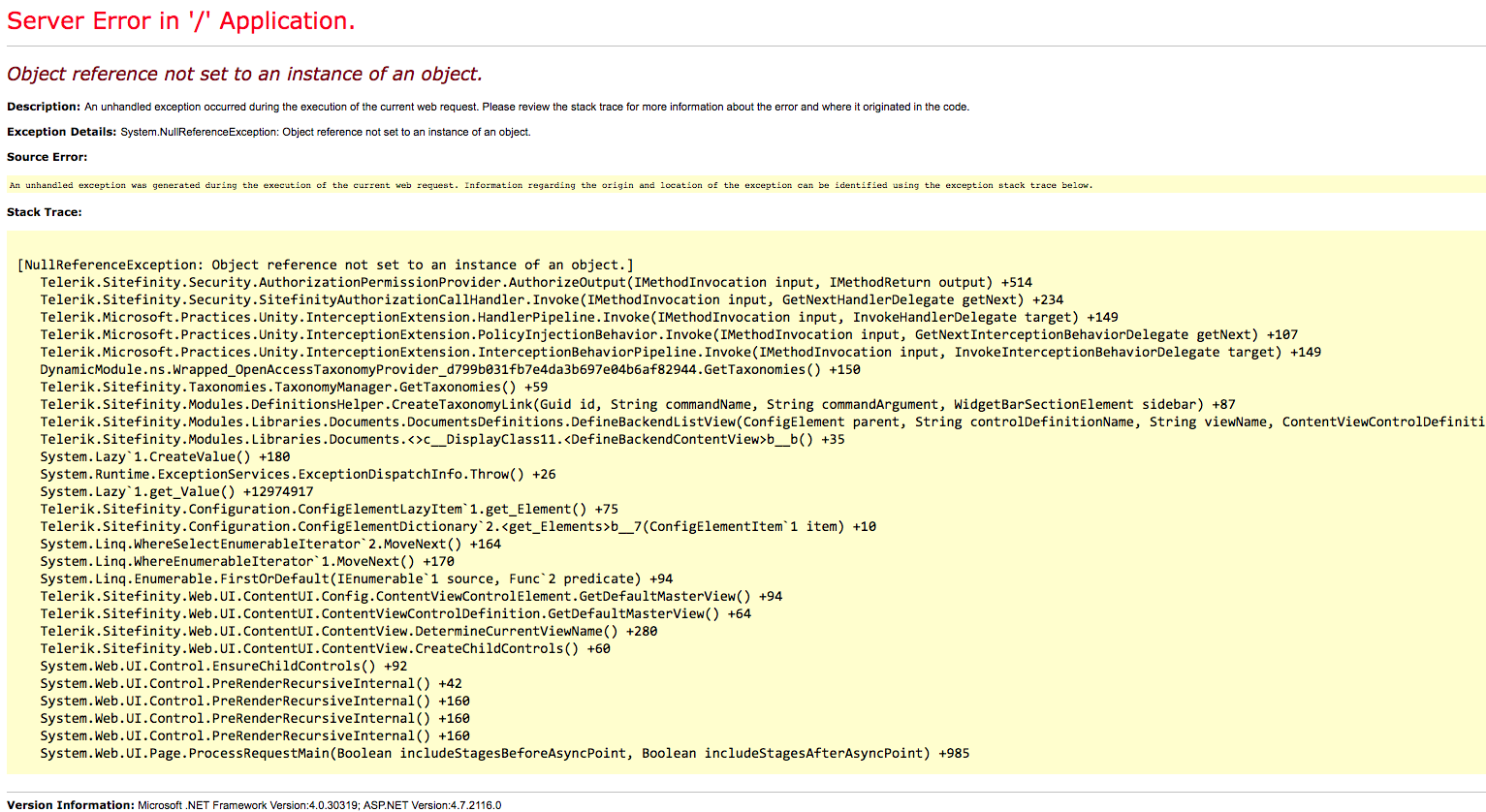Click the Page.ProcessRequestMain stack trace line
The image size is (1486, 812).
tap(504, 753)
